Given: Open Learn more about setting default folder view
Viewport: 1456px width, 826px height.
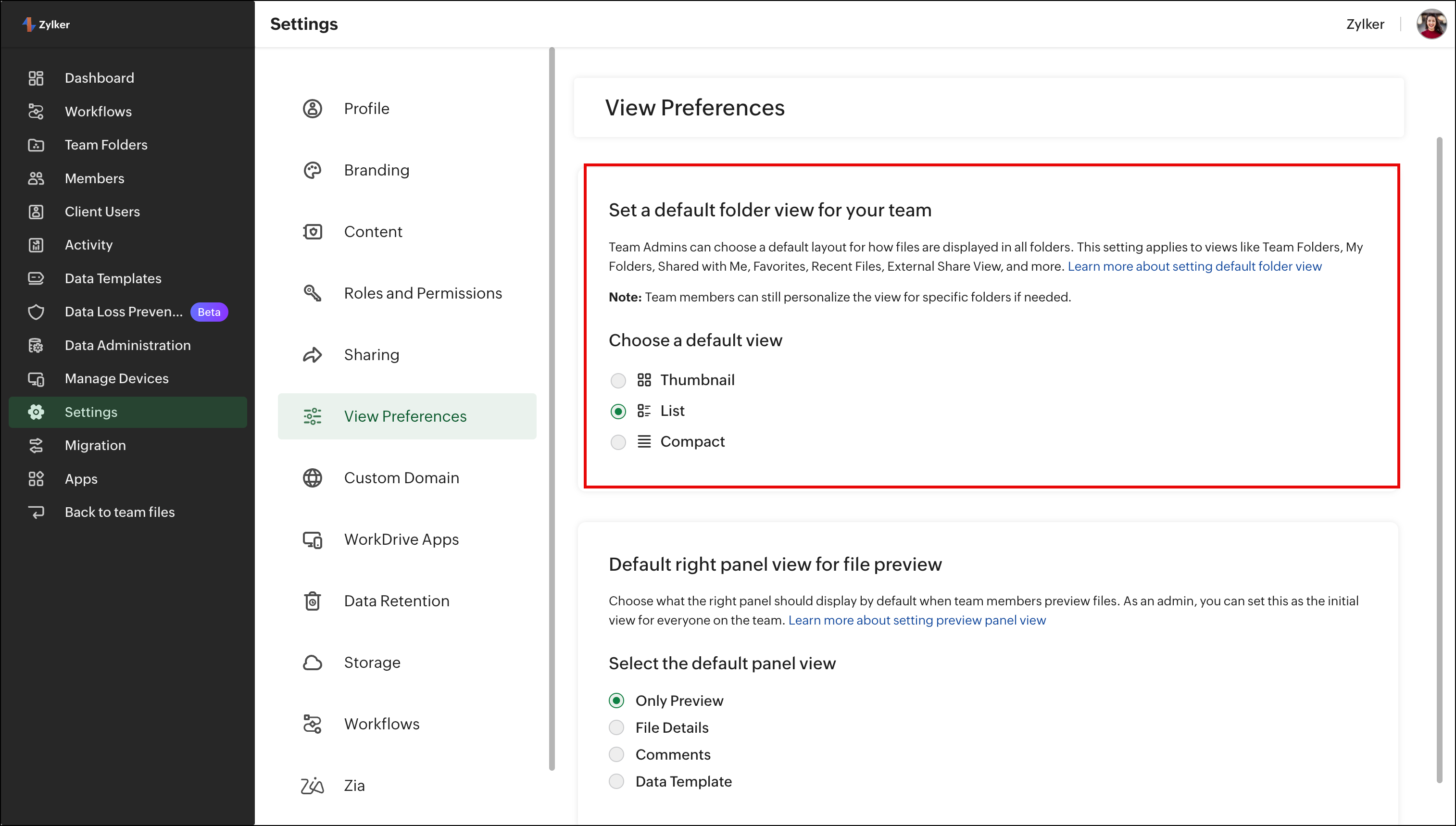Looking at the screenshot, I should pos(1194,266).
